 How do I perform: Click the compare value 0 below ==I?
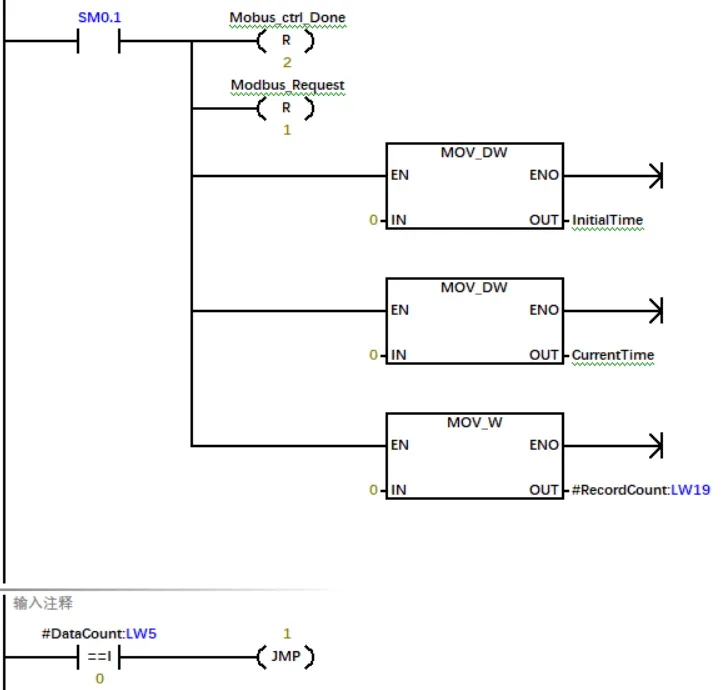click(x=100, y=678)
